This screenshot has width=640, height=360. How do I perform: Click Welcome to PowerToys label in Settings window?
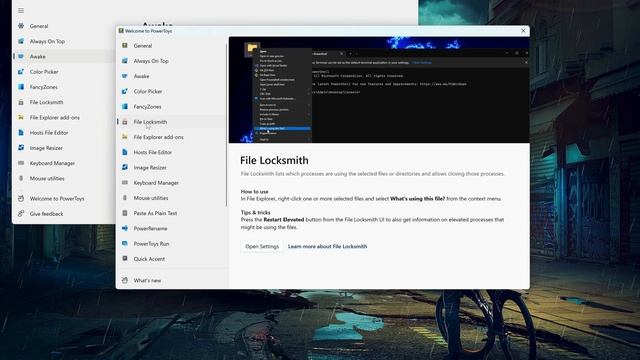coord(57,198)
